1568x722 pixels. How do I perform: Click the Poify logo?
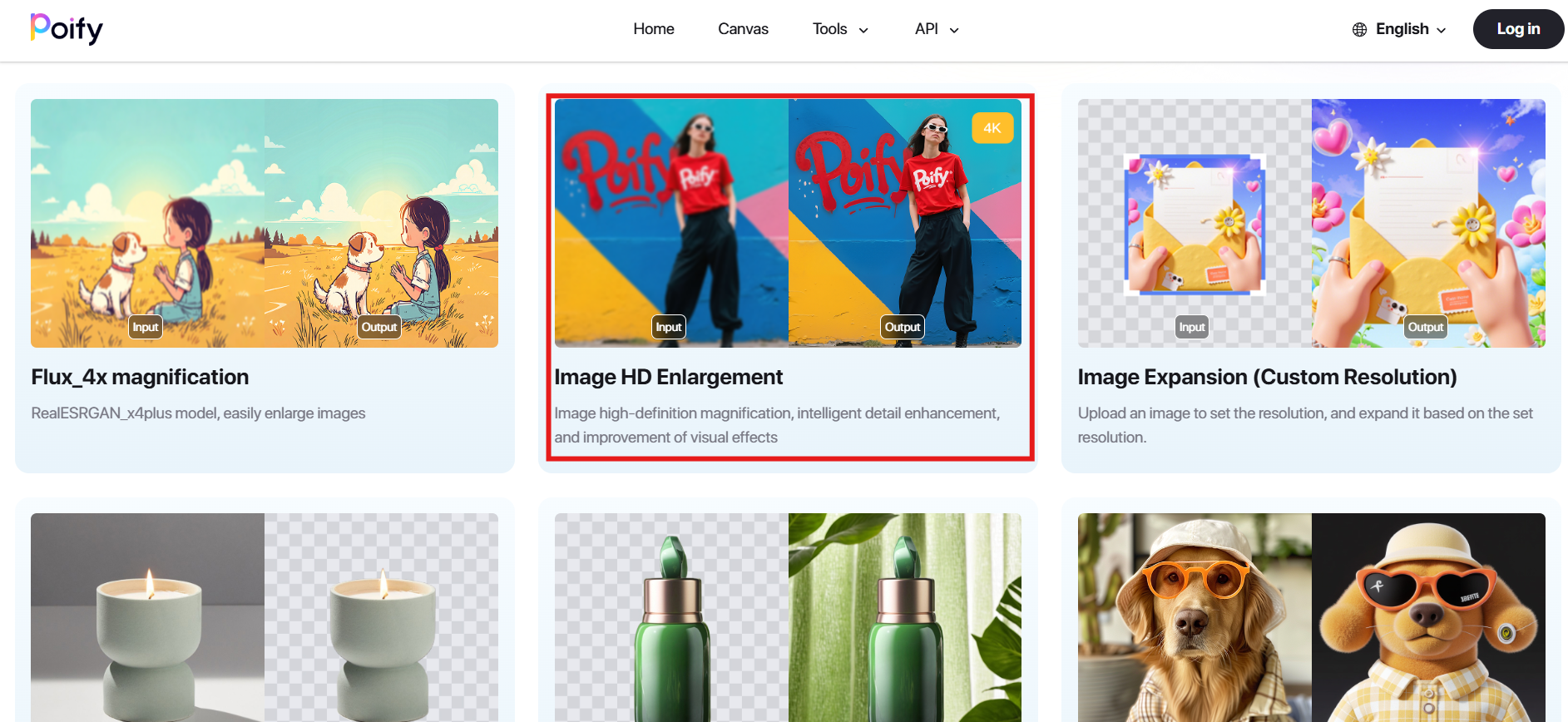[67, 29]
